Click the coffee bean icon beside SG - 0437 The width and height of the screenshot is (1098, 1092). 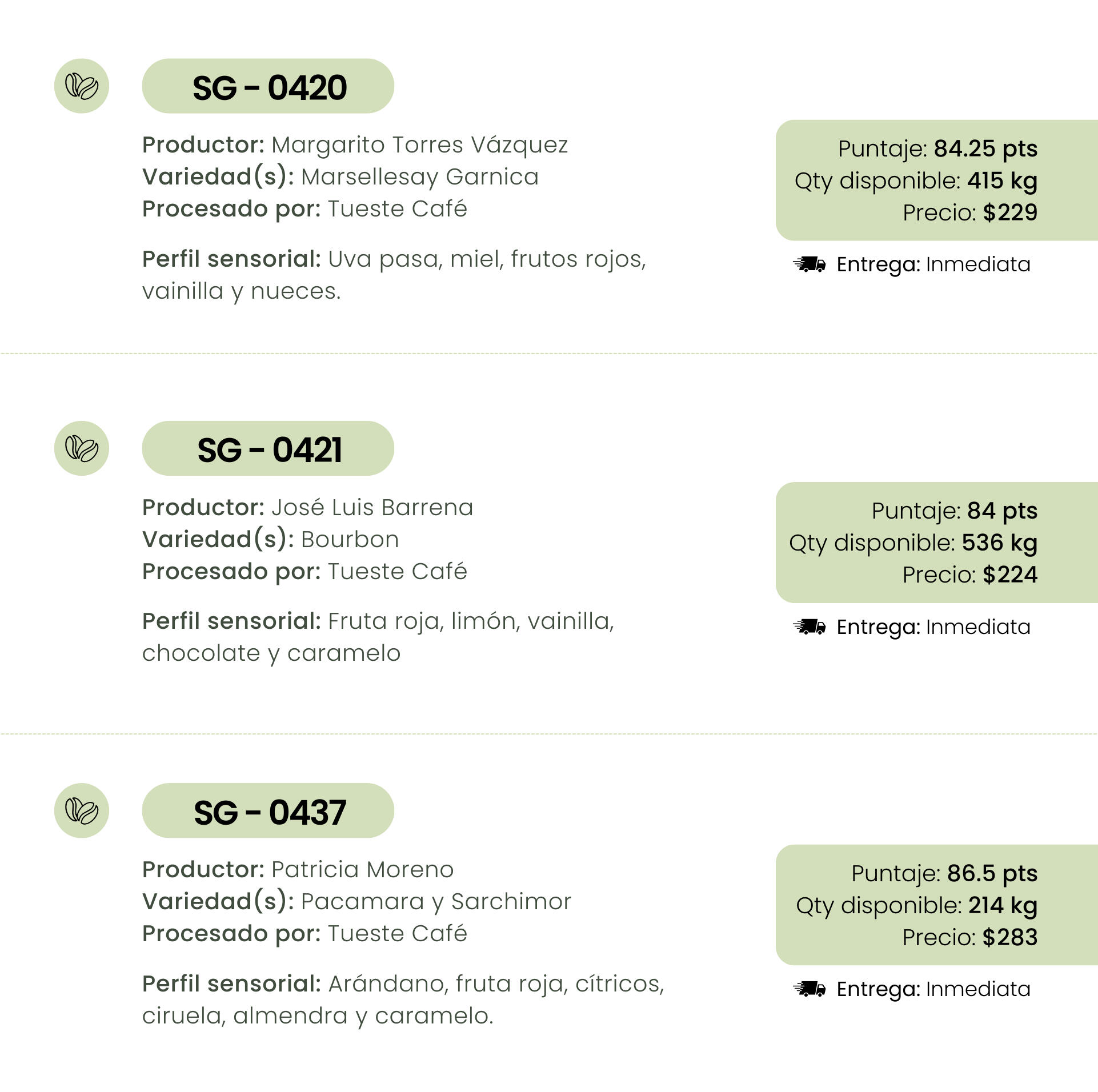[82, 810]
